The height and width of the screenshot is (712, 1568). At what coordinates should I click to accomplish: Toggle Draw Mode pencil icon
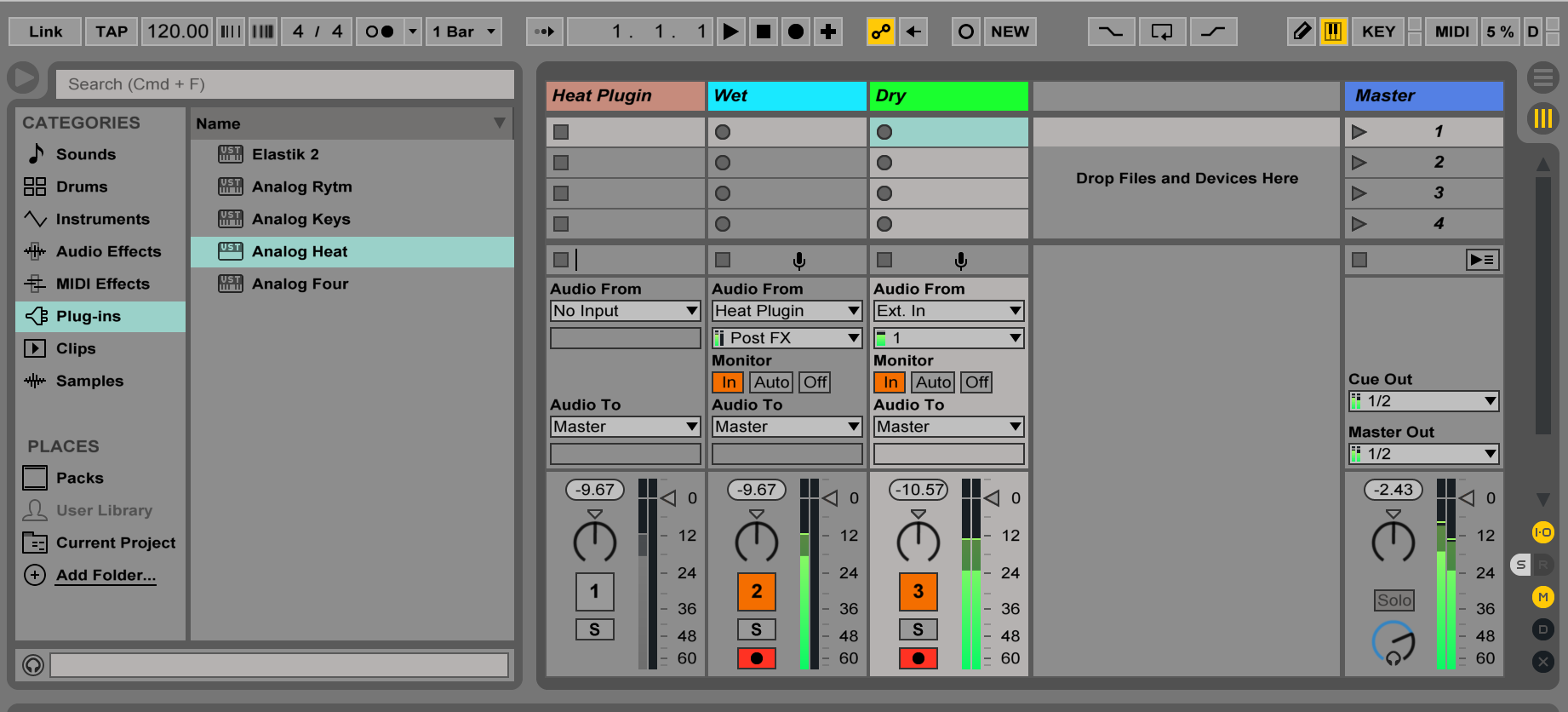(1301, 32)
